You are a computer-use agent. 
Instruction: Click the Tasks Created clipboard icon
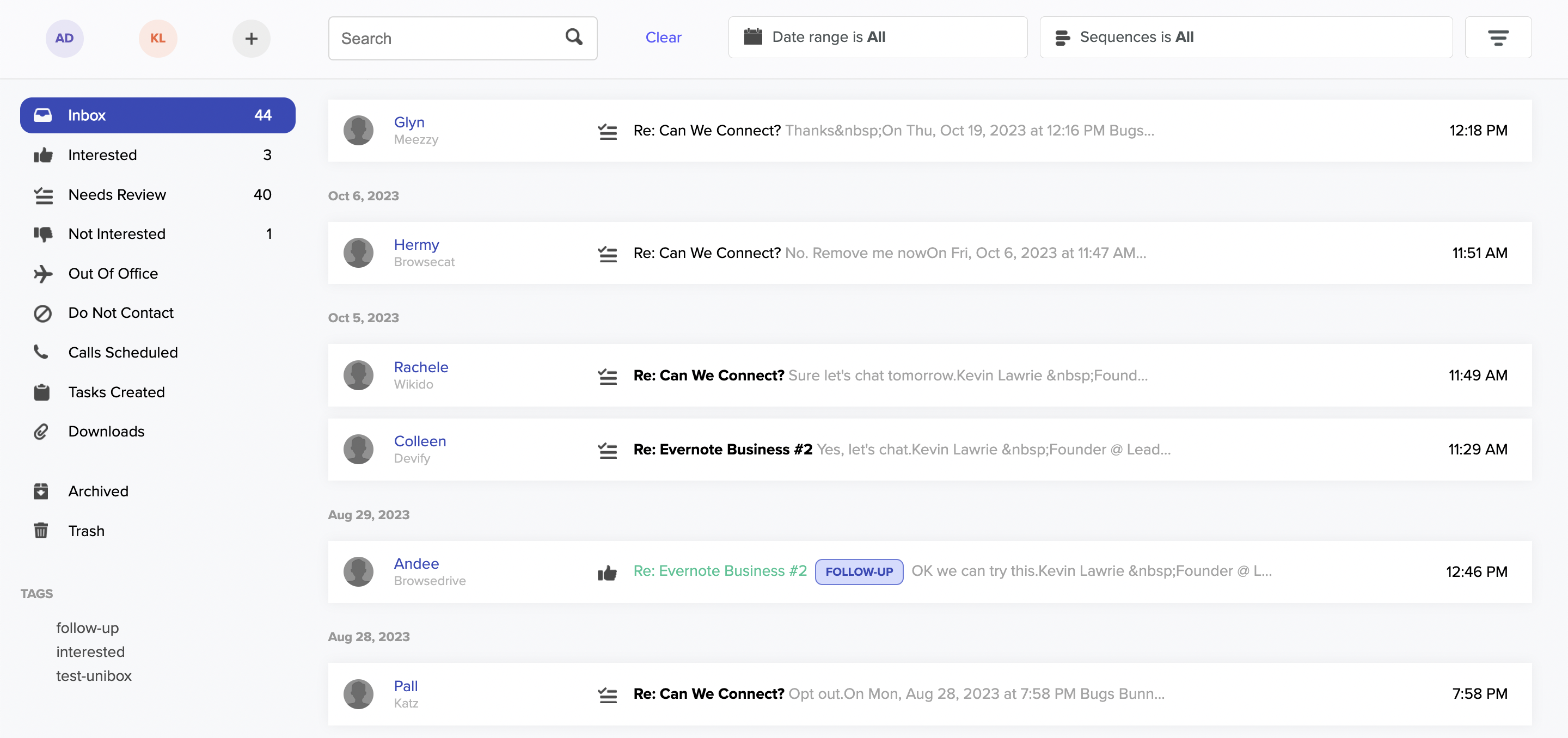[x=41, y=392]
